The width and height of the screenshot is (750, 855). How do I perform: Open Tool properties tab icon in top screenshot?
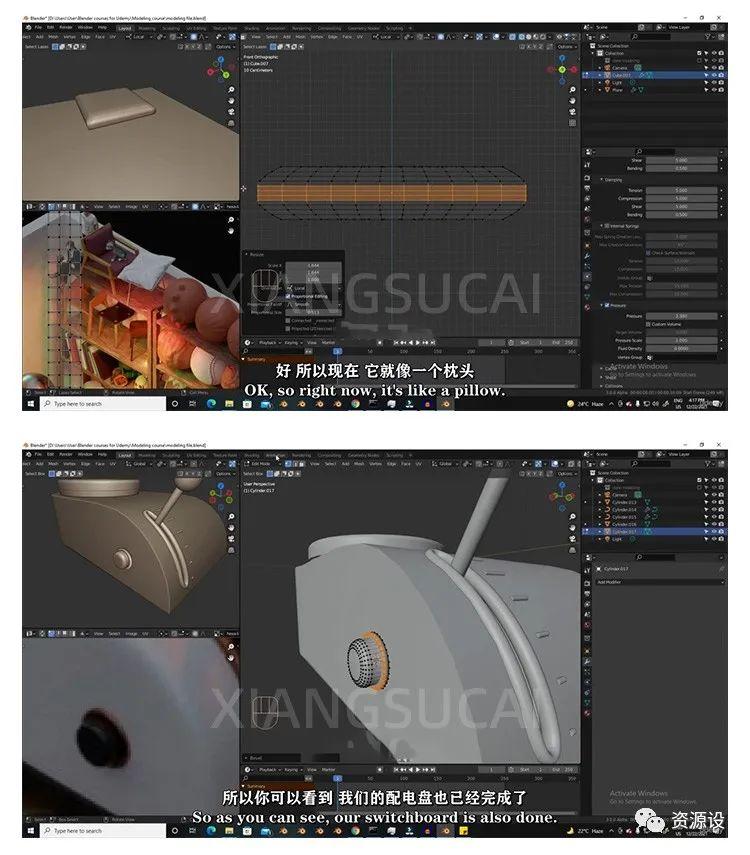pyautogui.click(x=587, y=164)
